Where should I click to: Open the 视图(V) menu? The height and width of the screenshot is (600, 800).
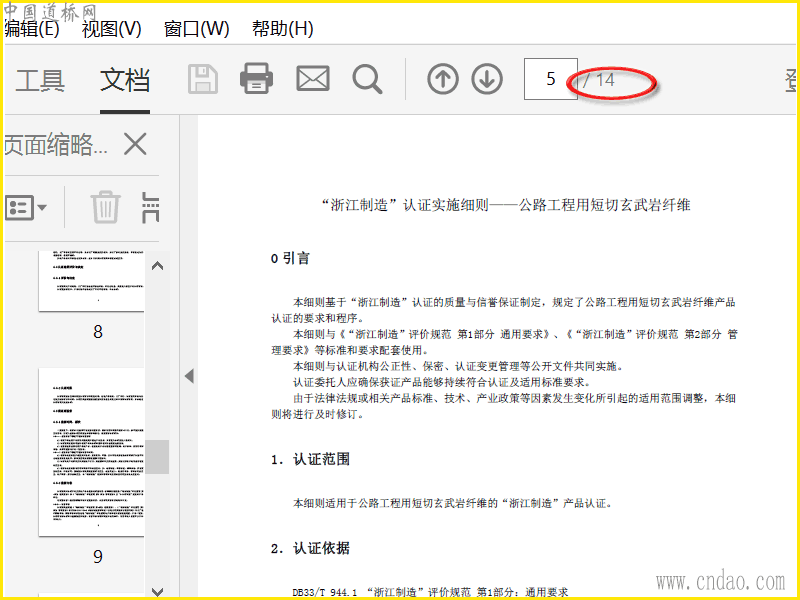[x=111, y=29]
